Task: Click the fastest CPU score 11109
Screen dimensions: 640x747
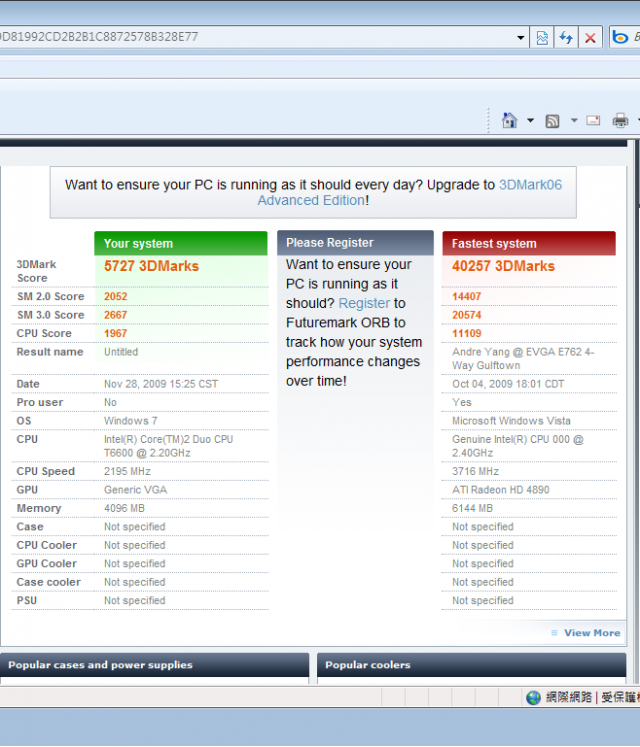Action: (x=467, y=333)
